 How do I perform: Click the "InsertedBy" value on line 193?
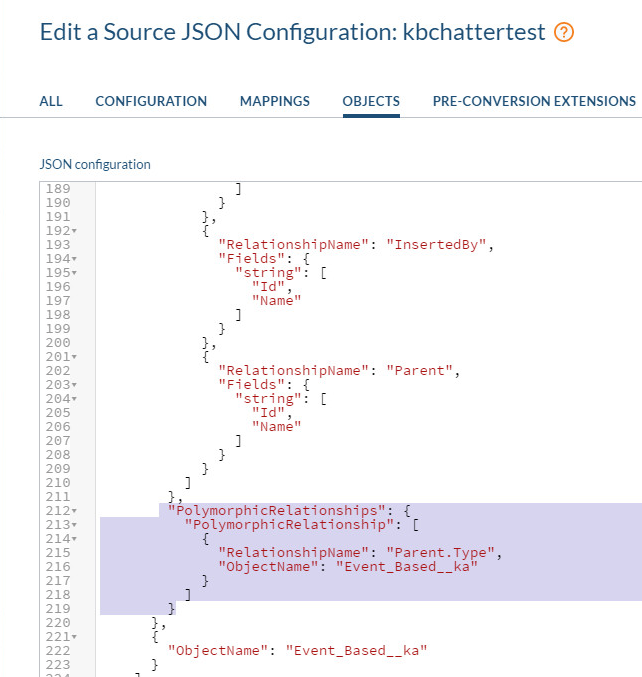coord(436,245)
